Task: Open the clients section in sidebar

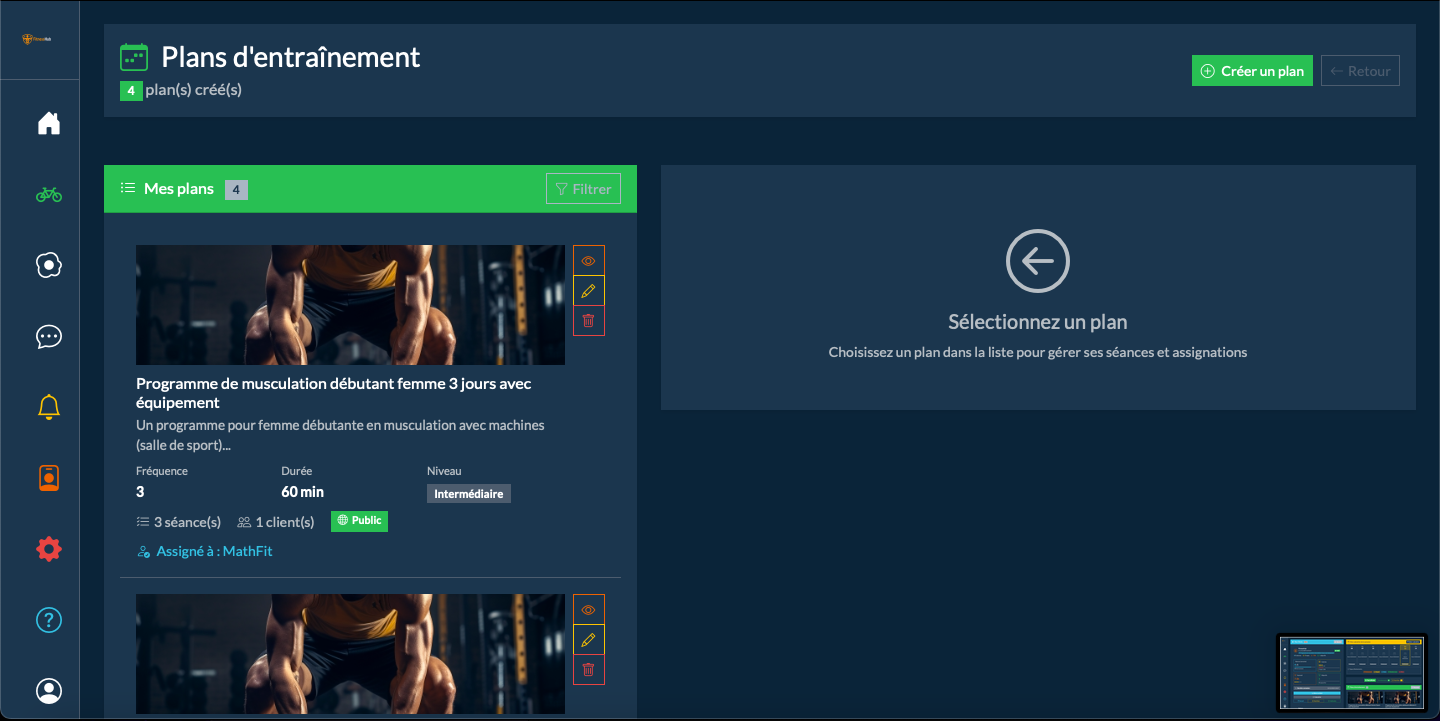Action: pos(48,265)
